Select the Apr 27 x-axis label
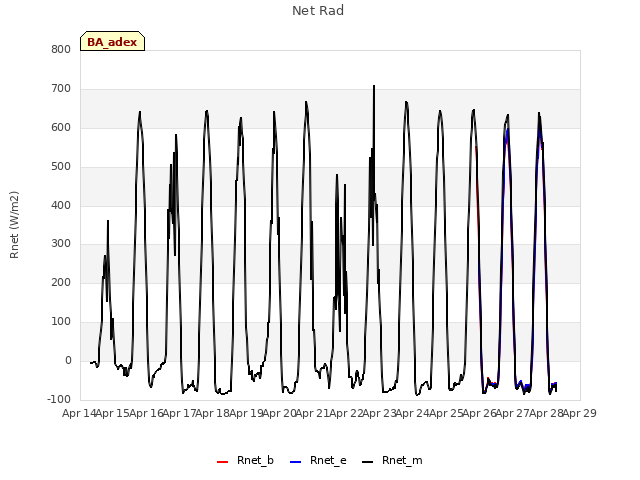 (513, 413)
